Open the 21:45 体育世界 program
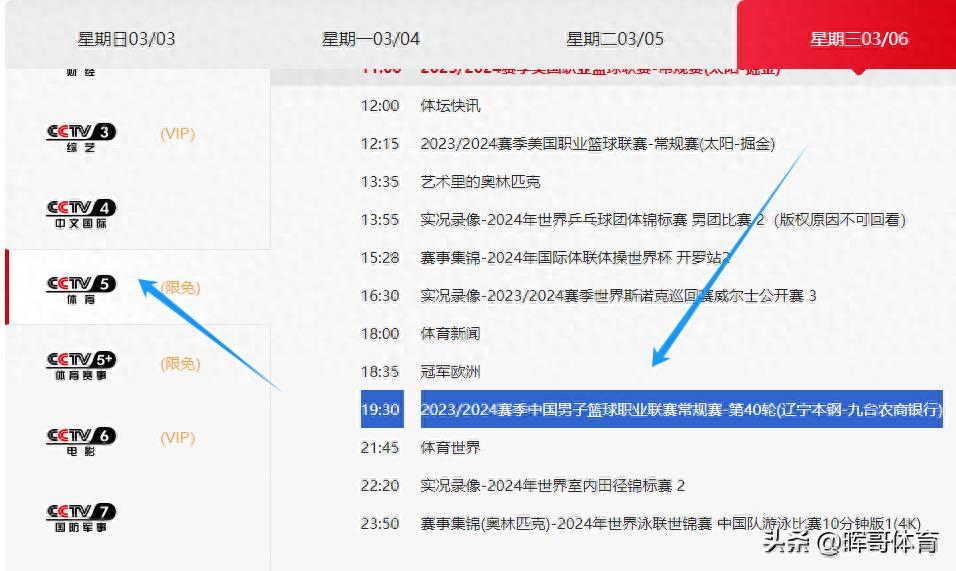The image size is (956, 571). click(x=450, y=447)
